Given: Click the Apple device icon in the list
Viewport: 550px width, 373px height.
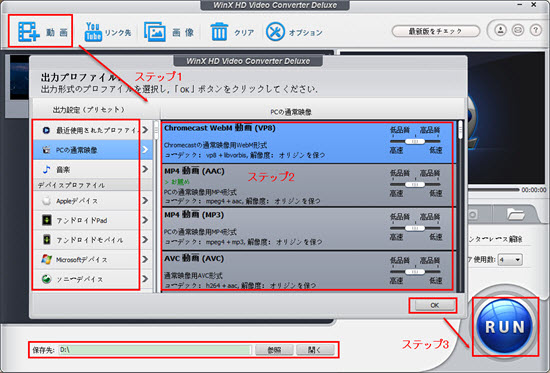Looking at the screenshot, I should click(x=46, y=201).
